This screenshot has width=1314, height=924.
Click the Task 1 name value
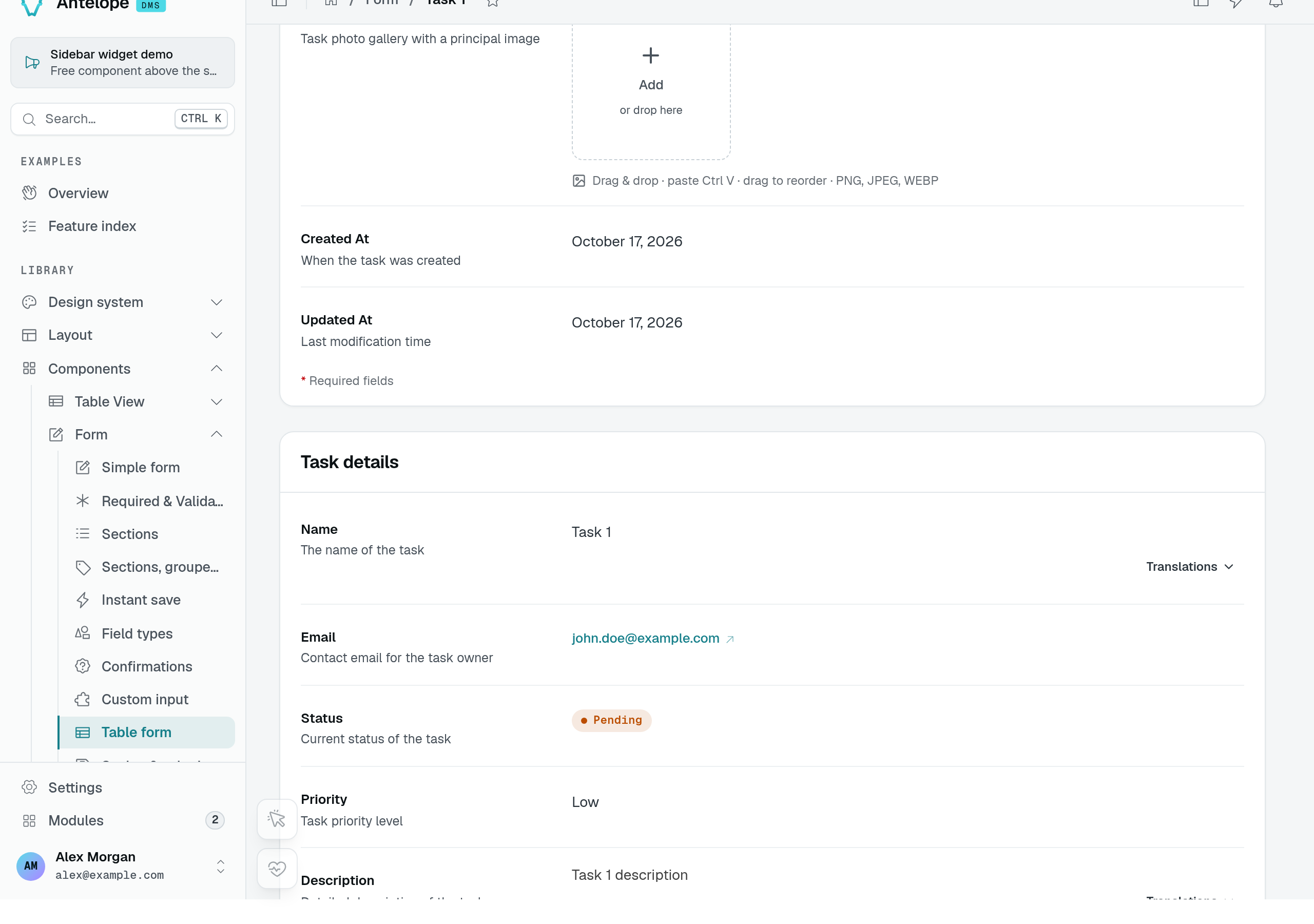pyautogui.click(x=591, y=532)
